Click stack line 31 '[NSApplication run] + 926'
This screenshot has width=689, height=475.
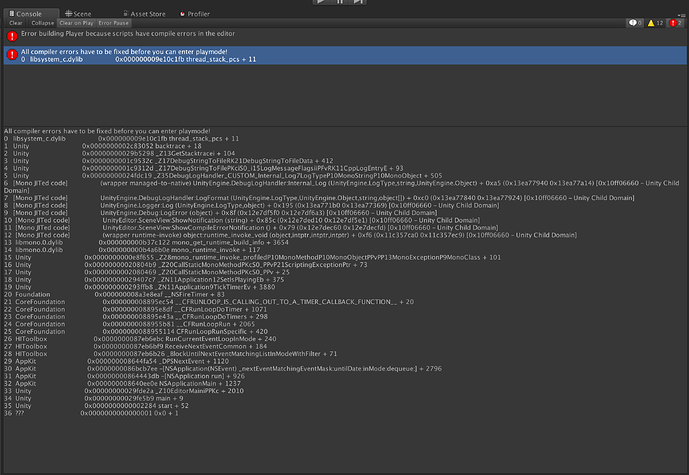pos(124,376)
